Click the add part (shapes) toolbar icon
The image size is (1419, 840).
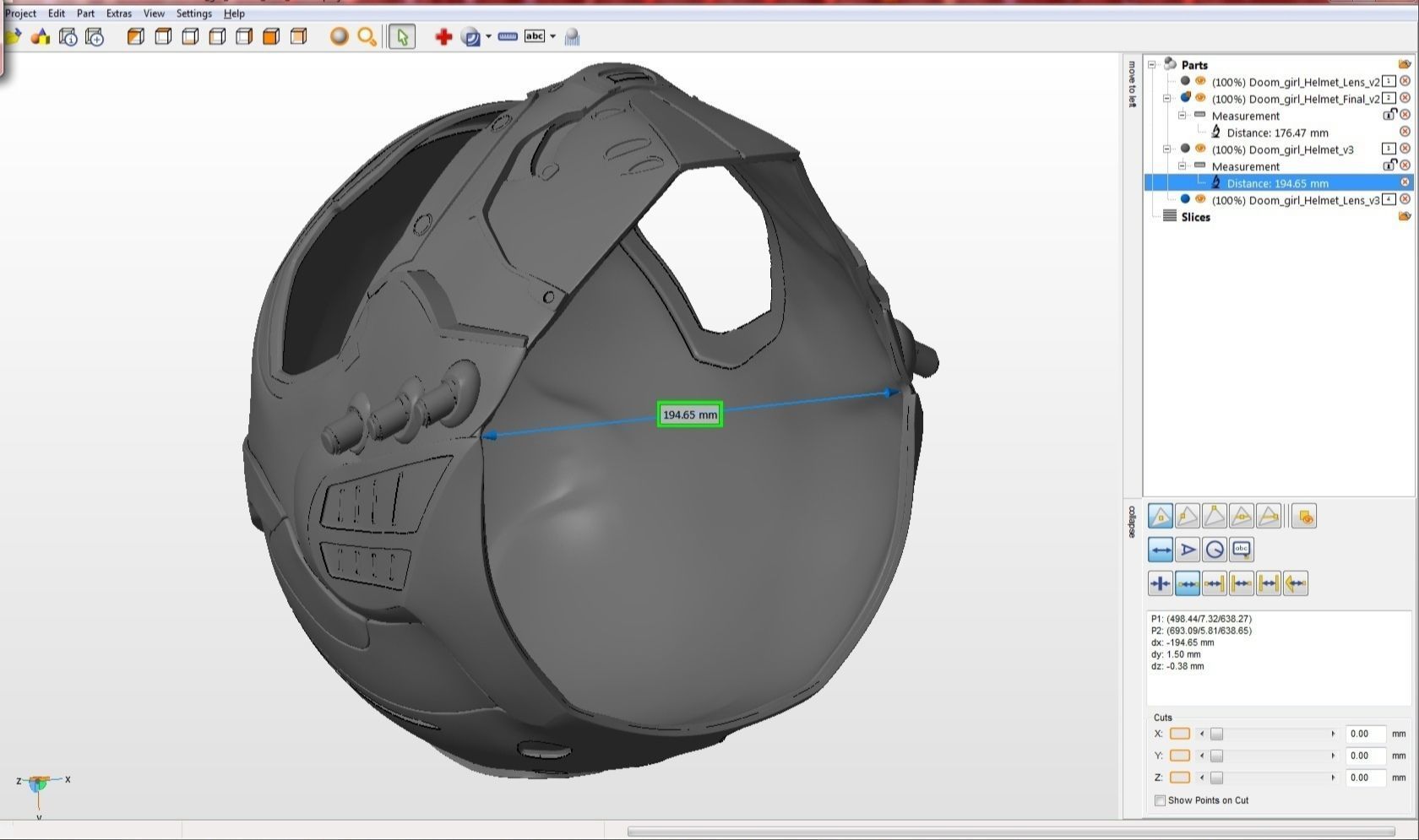click(40, 36)
